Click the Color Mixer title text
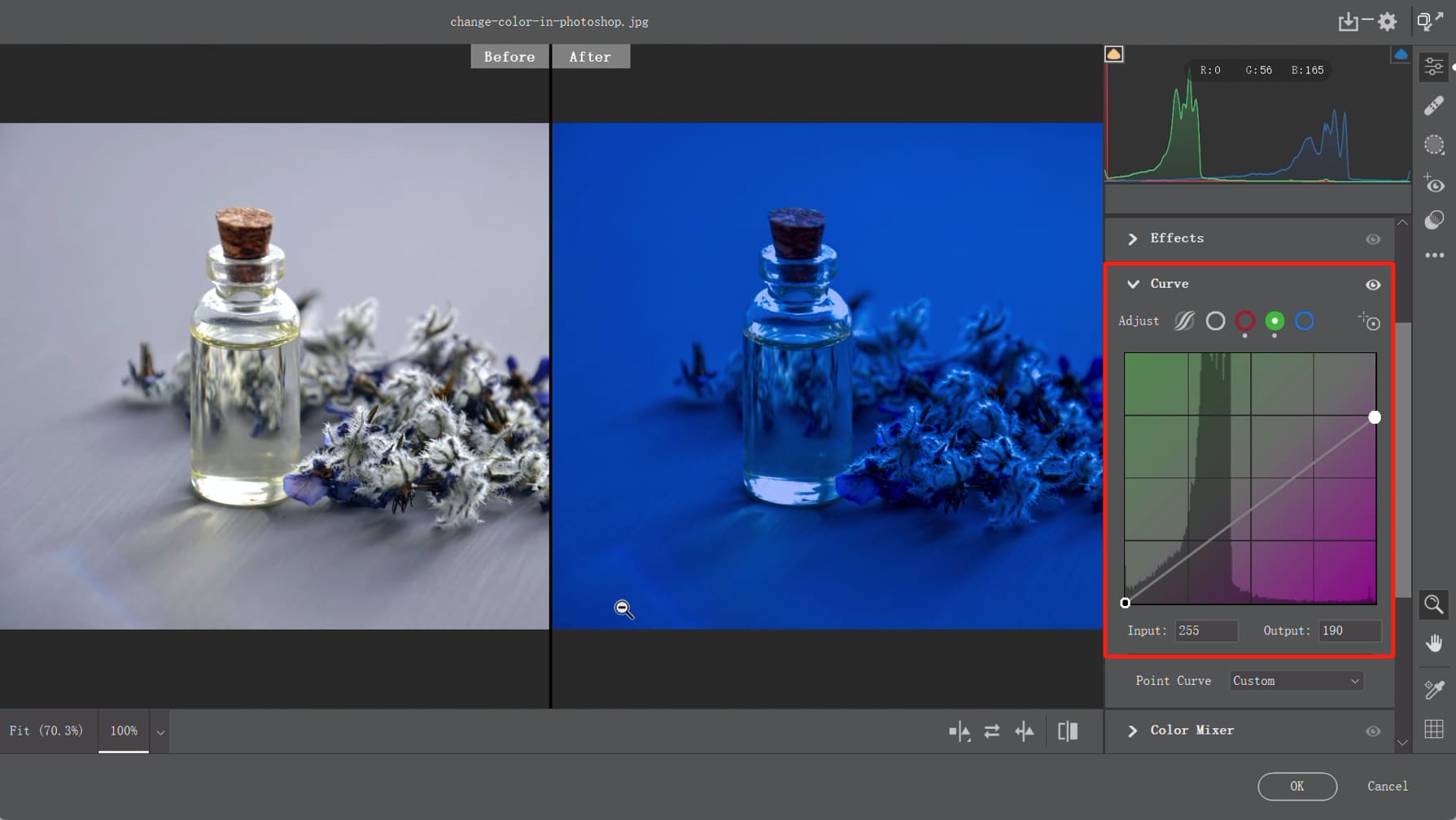This screenshot has width=1456, height=820. coord(1192,731)
